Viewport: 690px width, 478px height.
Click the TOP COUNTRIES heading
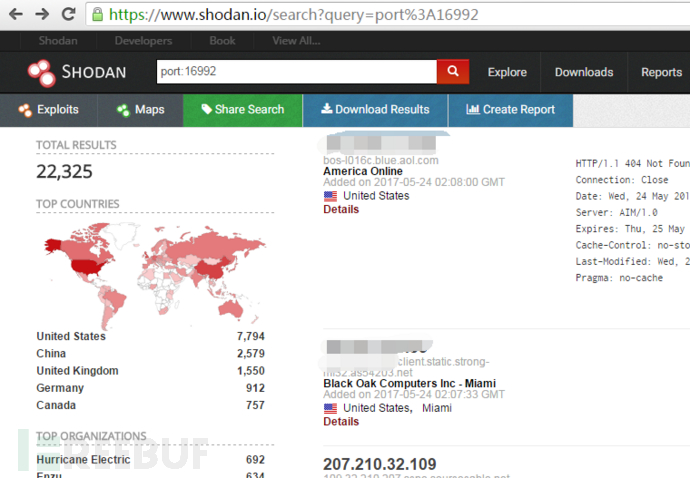[x=77, y=204]
